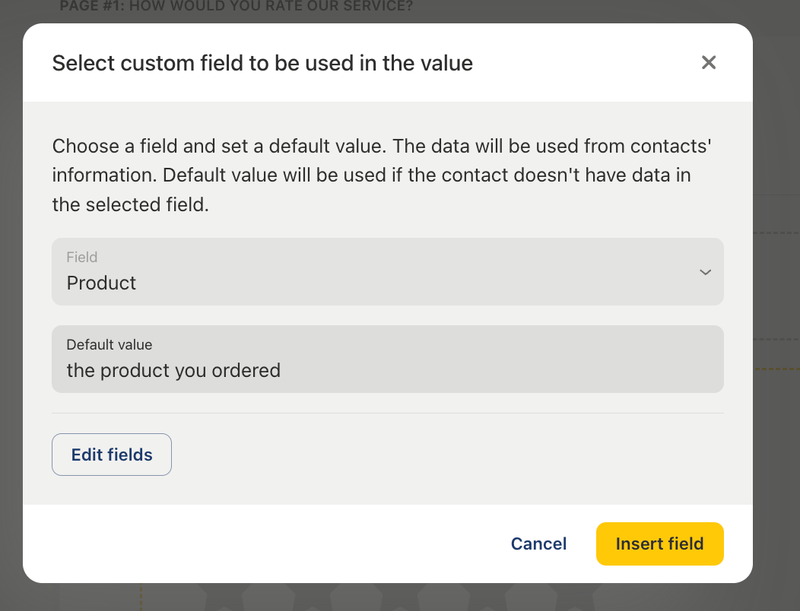Select the Product field value text
The height and width of the screenshot is (611, 800).
point(101,283)
